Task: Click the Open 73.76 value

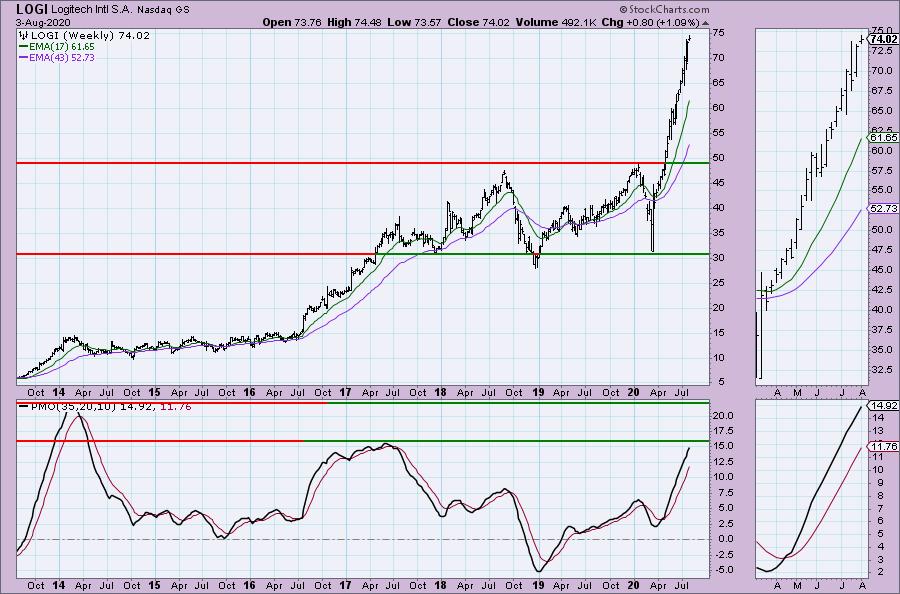Action: [x=292, y=22]
